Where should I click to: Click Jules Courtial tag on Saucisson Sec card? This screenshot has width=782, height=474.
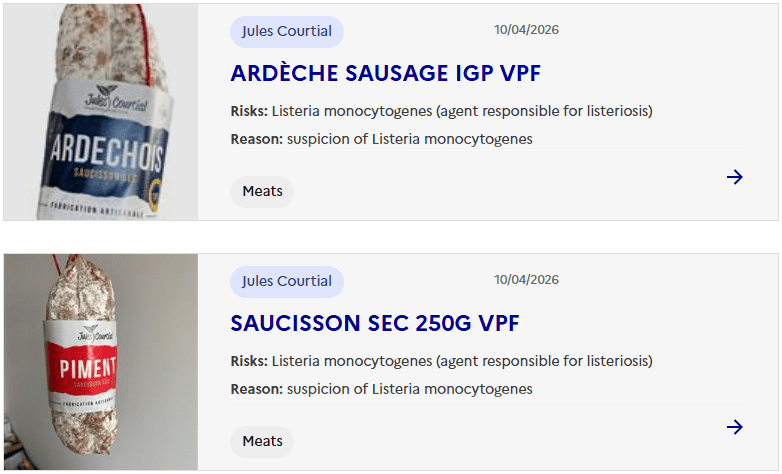[287, 281]
